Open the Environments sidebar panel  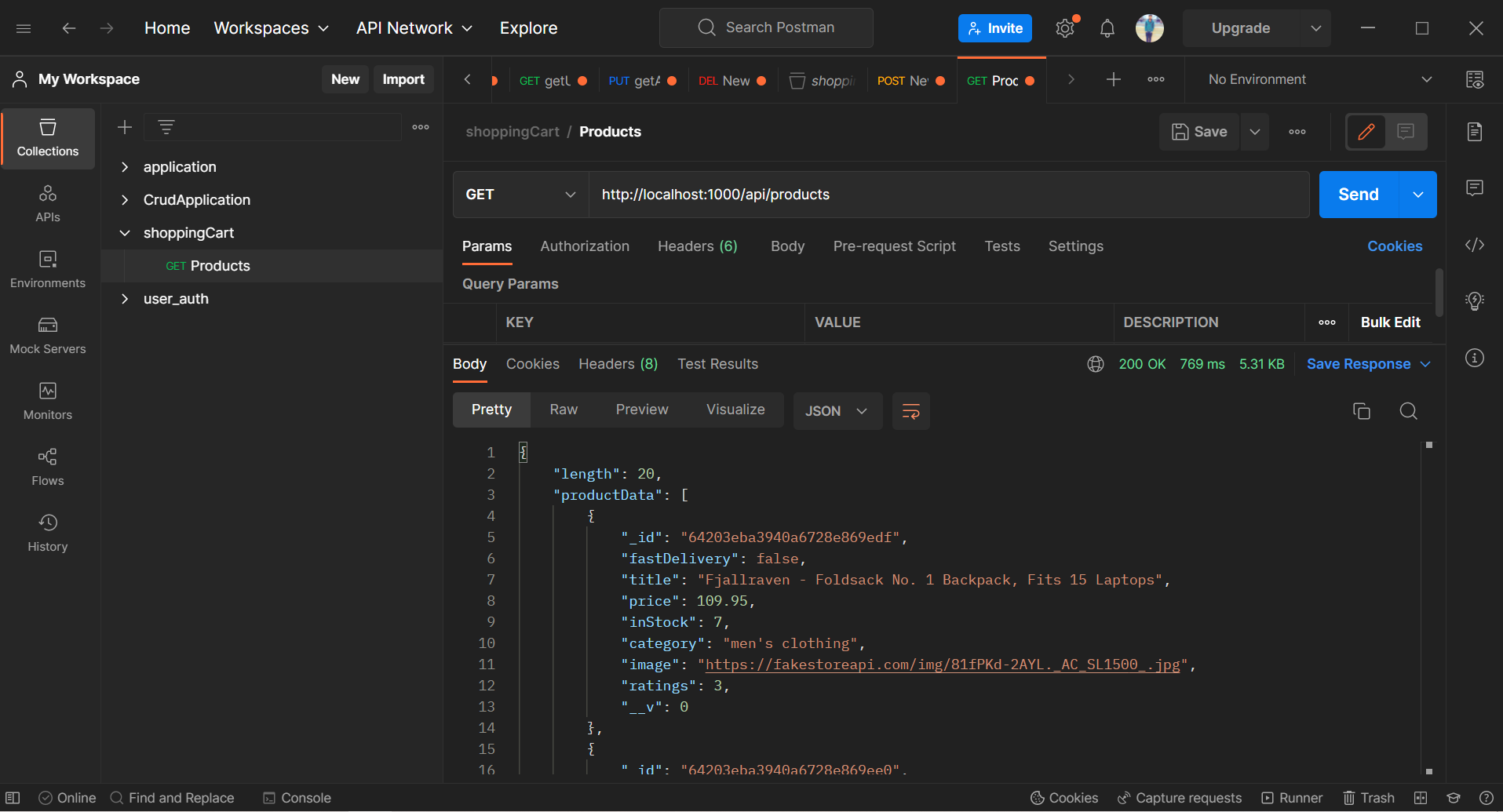click(x=47, y=269)
